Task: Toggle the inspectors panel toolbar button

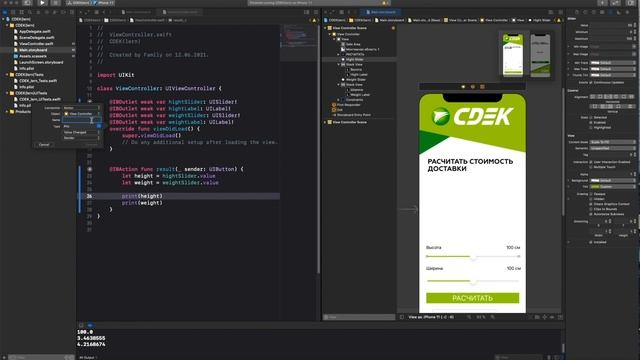Action: [x=631, y=3]
